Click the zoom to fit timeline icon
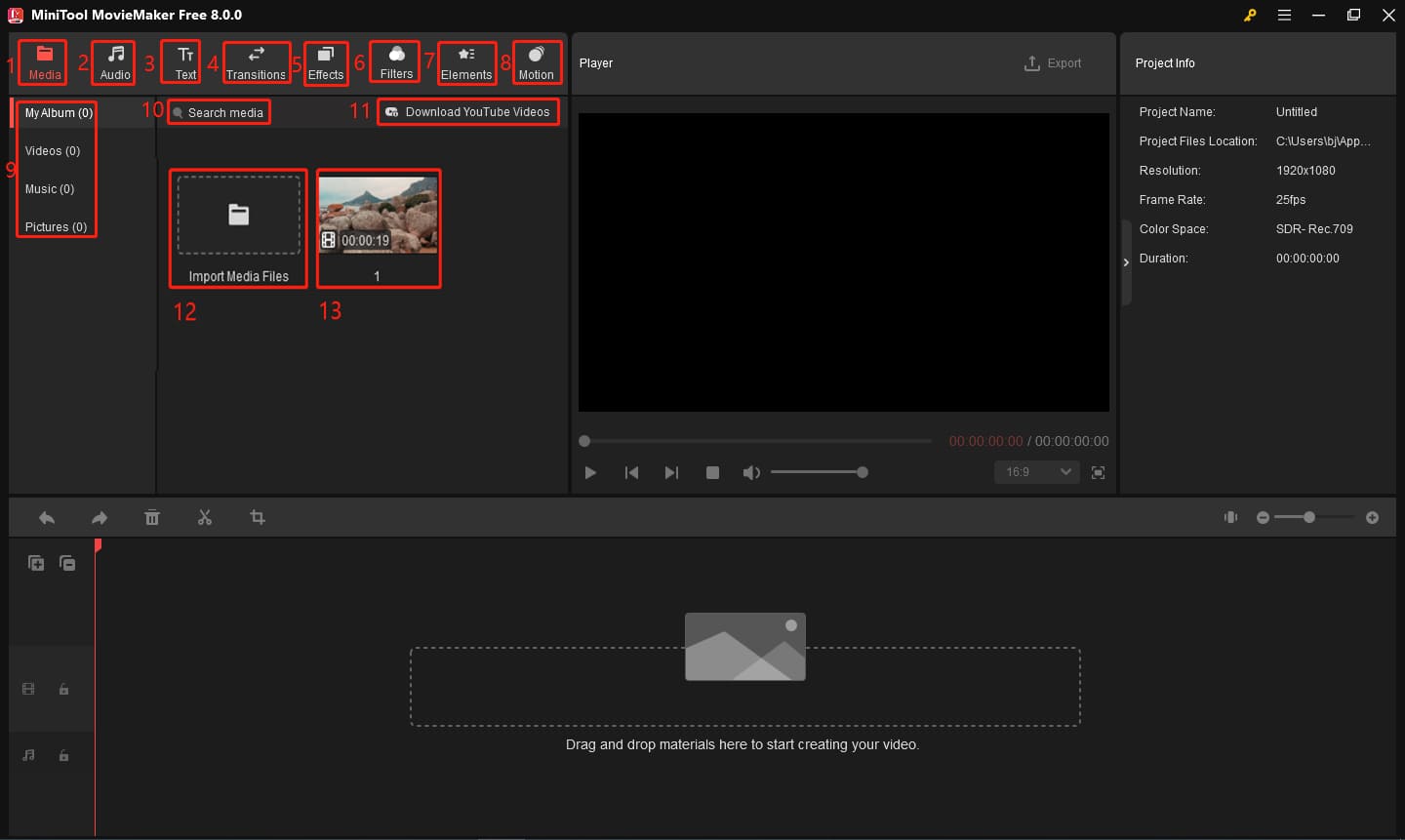1405x840 pixels. [x=1231, y=517]
